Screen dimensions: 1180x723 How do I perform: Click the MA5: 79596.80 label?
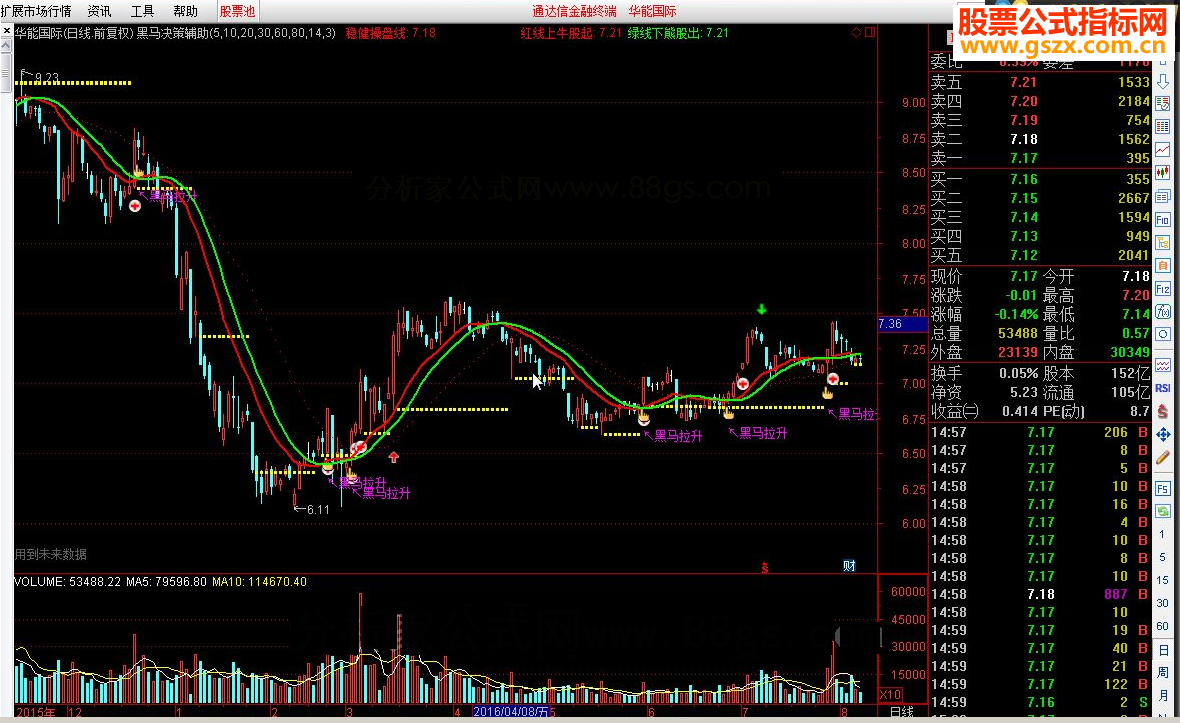tap(166, 582)
